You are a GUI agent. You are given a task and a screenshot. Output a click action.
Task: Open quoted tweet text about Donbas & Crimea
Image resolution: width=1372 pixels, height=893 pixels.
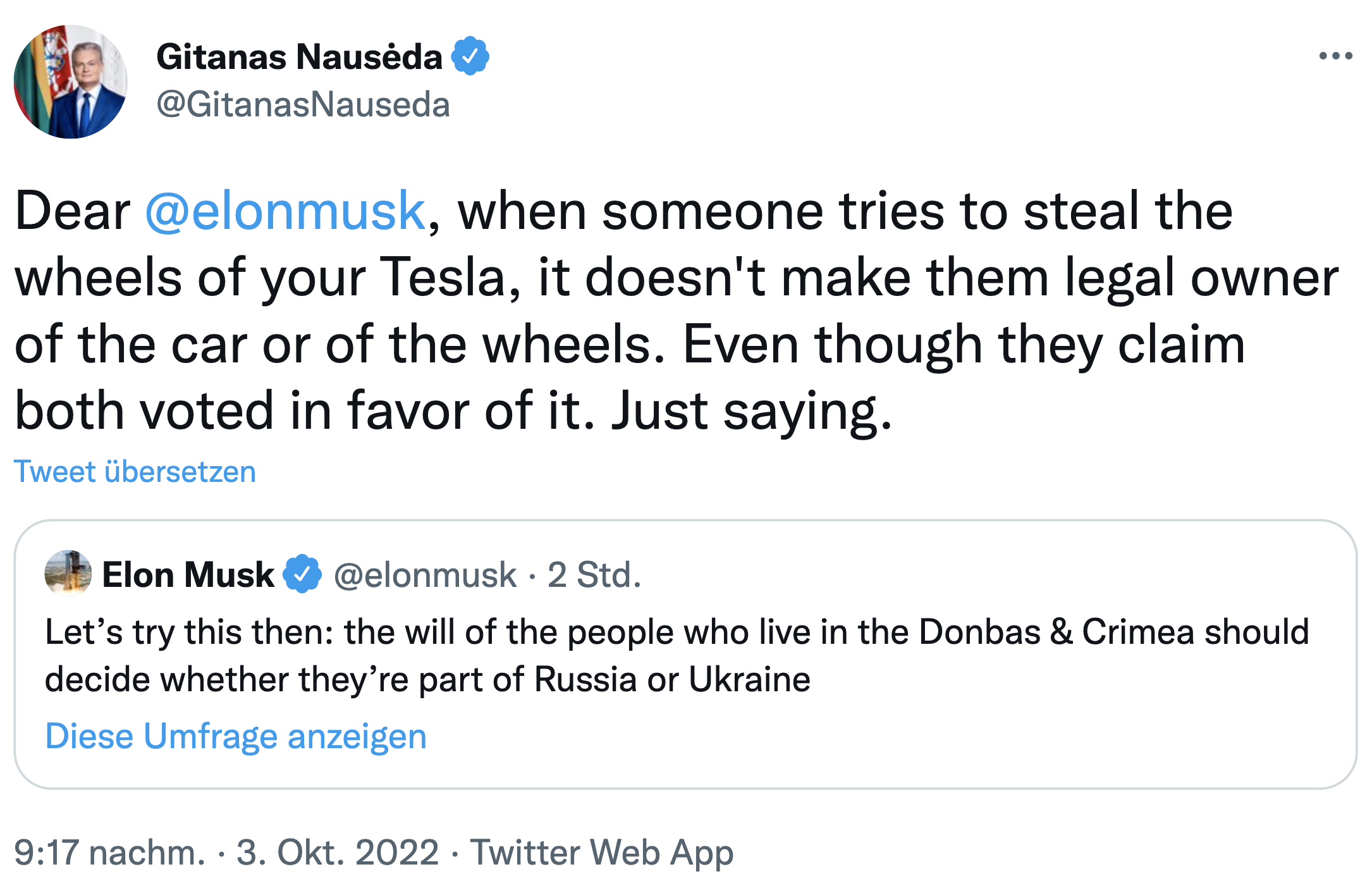pos(677,632)
